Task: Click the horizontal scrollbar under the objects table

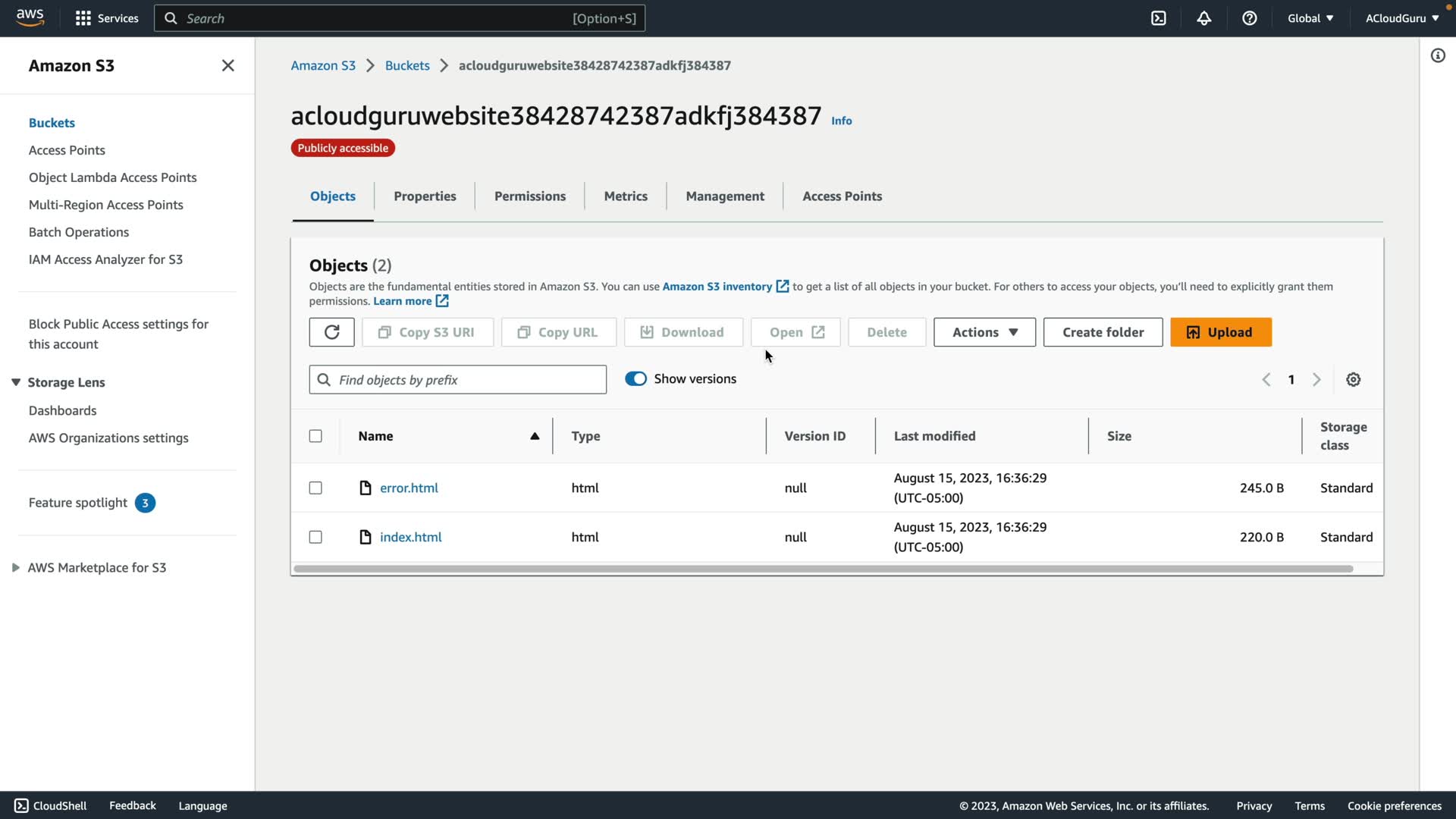Action: pos(823,569)
